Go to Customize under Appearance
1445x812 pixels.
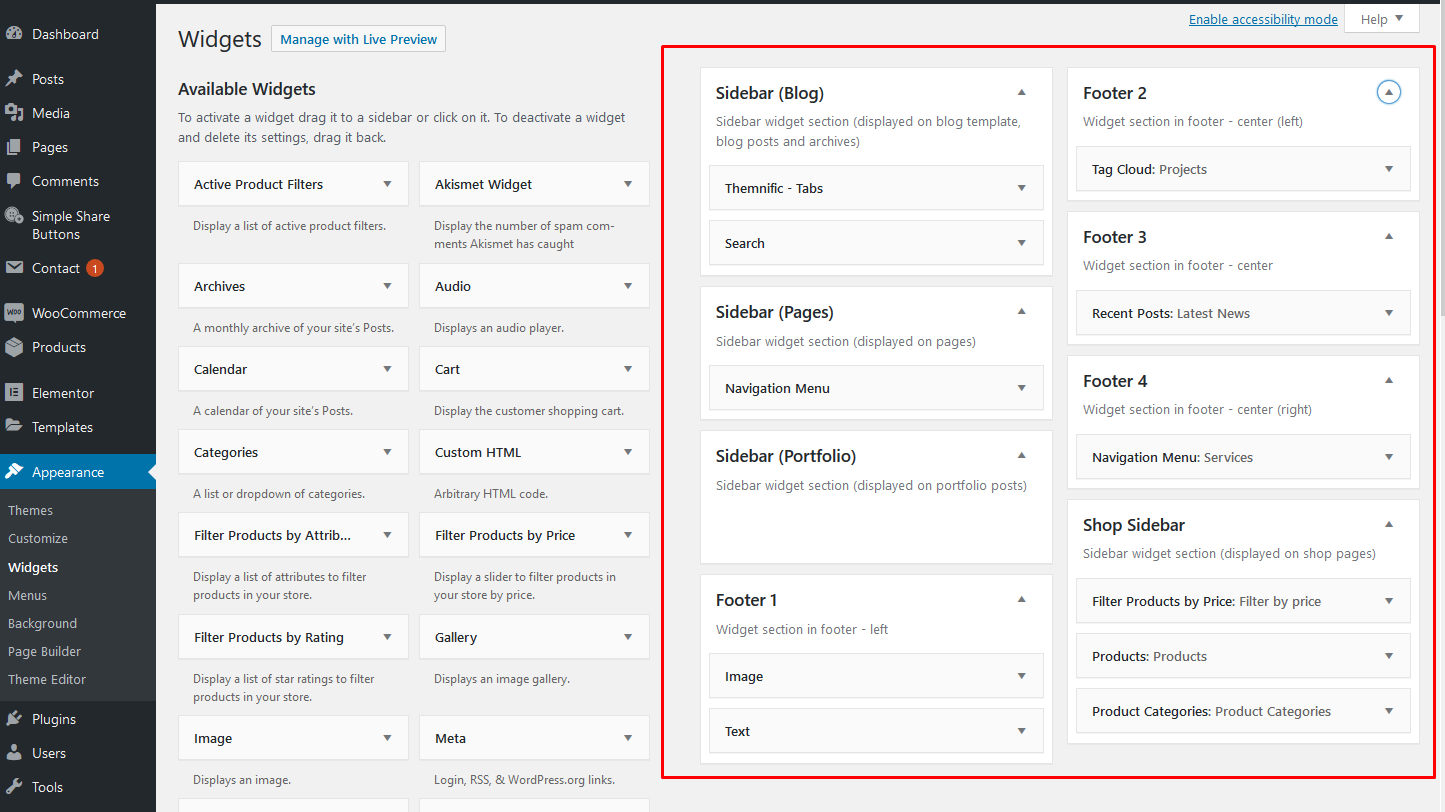pos(38,538)
